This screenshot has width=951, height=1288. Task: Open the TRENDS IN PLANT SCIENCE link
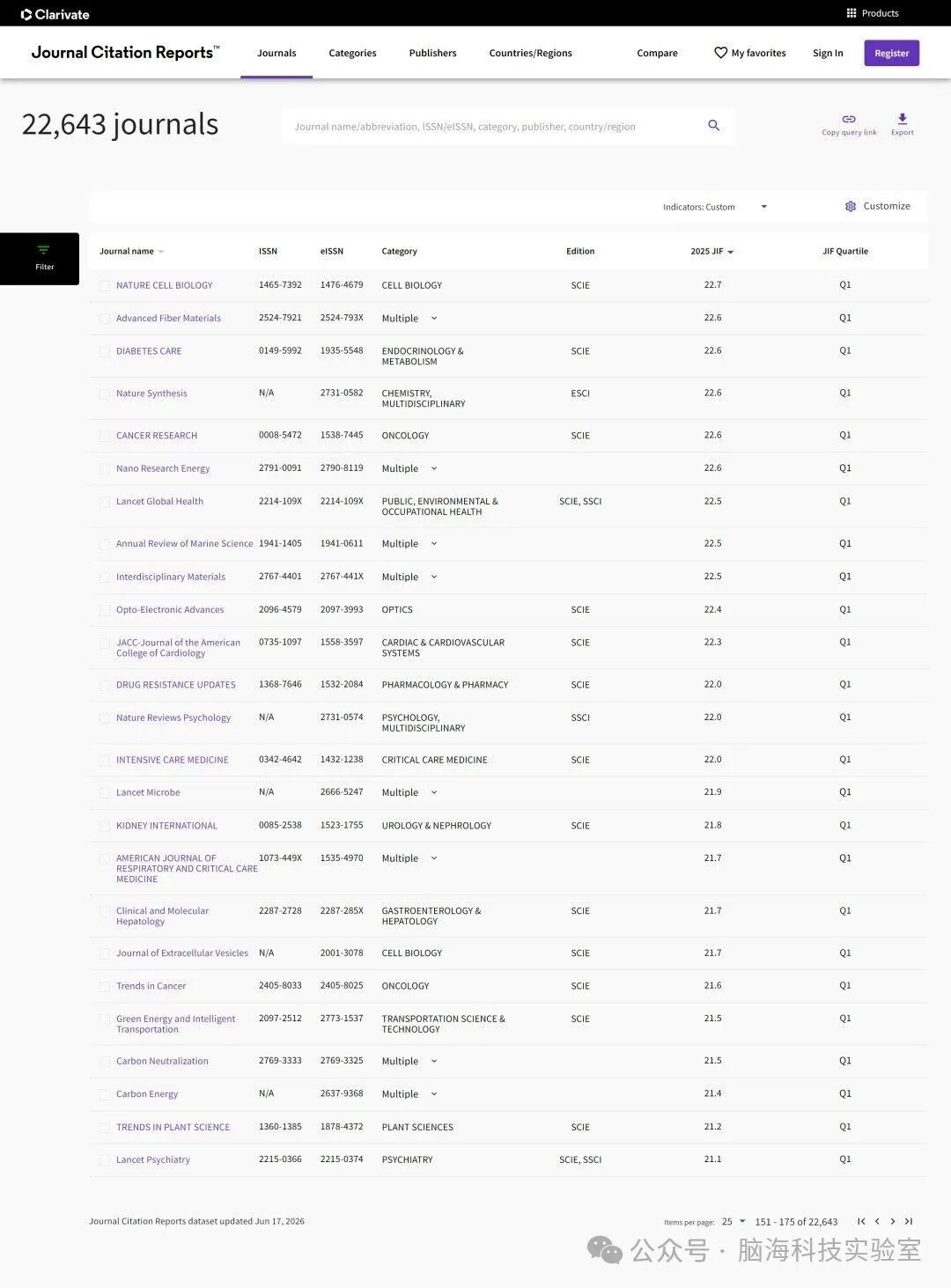[x=173, y=1127]
